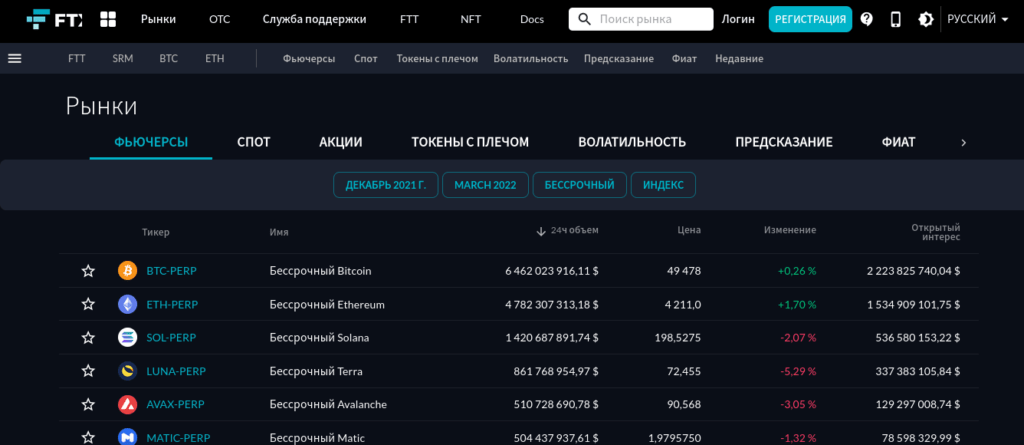The height and width of the screenshot is (445, 1024).
Task: Click the Bitcoin coin icon
Action: [x=127, y=271]
